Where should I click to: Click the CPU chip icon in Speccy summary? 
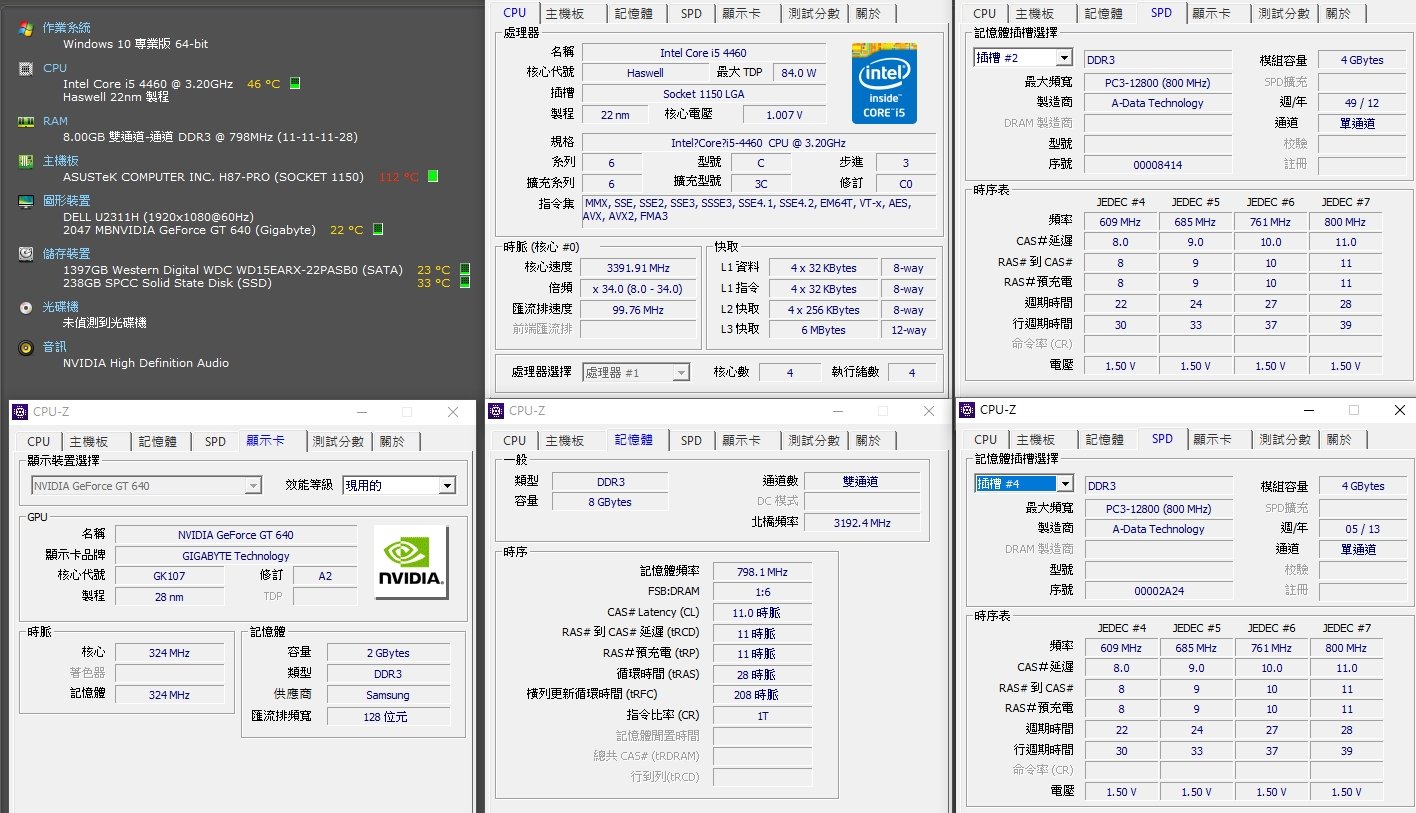click(26, 68)
